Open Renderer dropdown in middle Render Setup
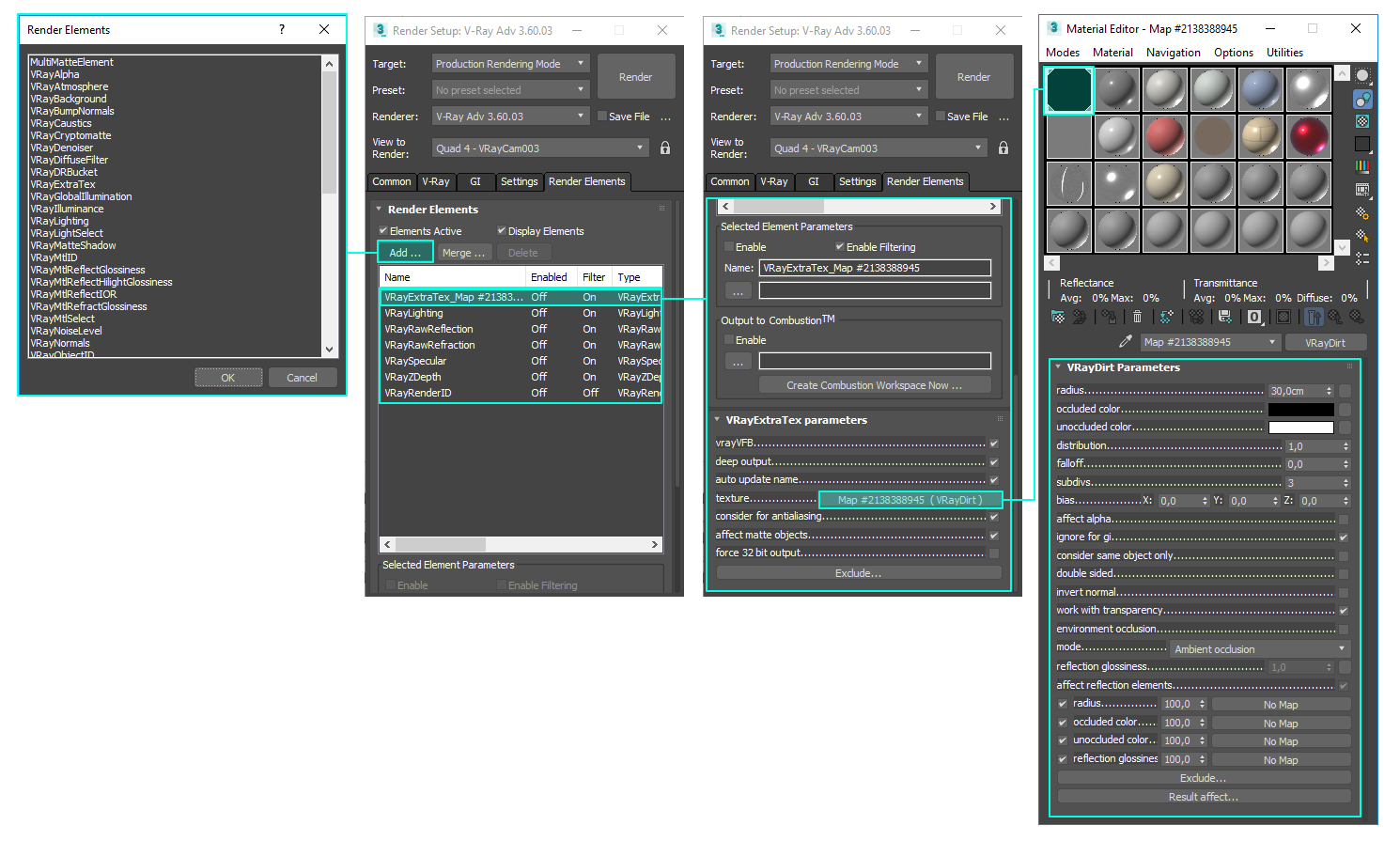Viewport: 1400px width, 841px height. pyautogui.click(x=511, y=117)
